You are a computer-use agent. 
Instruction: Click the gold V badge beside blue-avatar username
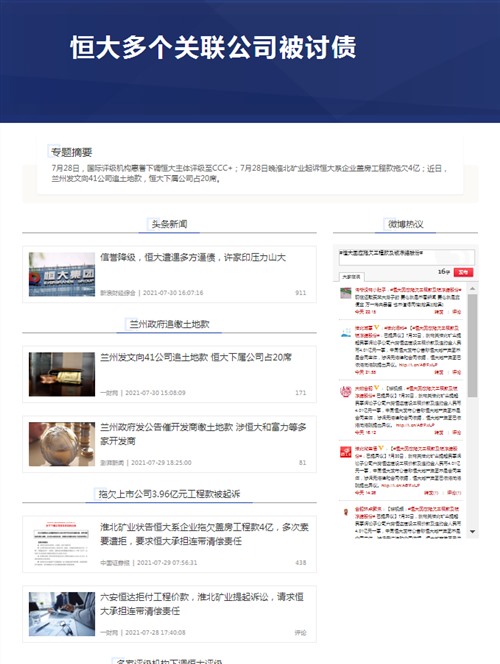(x=376, y=327)
